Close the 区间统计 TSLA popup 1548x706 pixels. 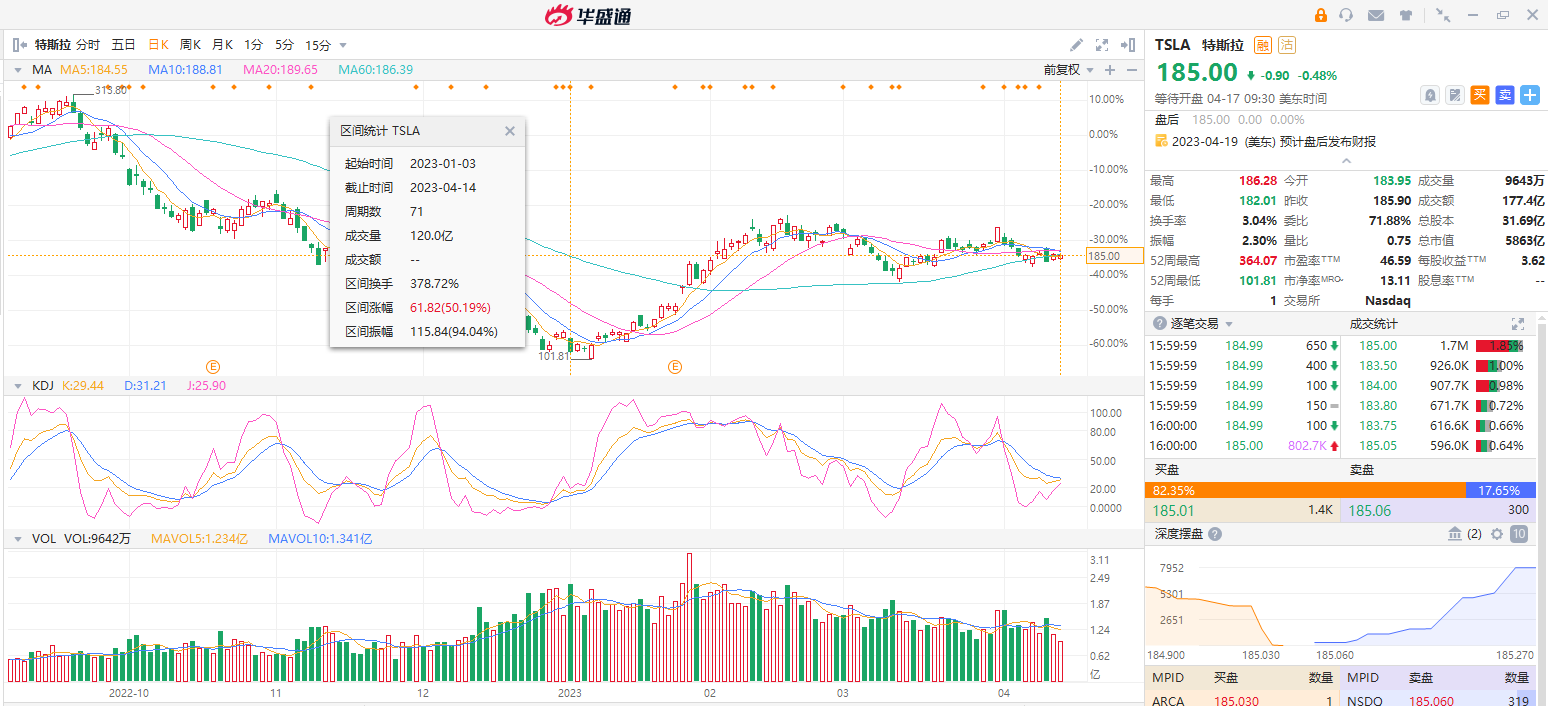[510, 131]
